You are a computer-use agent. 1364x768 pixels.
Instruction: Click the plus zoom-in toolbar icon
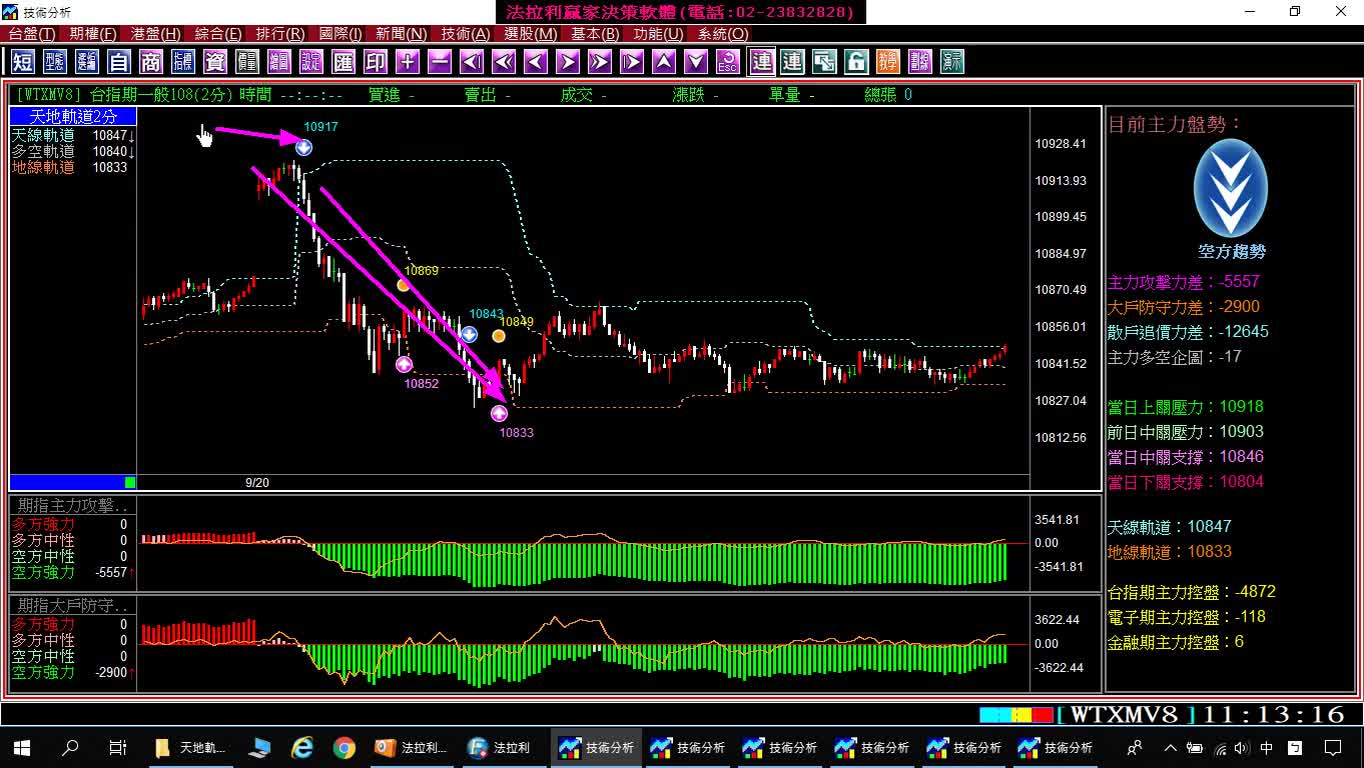point(407,62)
